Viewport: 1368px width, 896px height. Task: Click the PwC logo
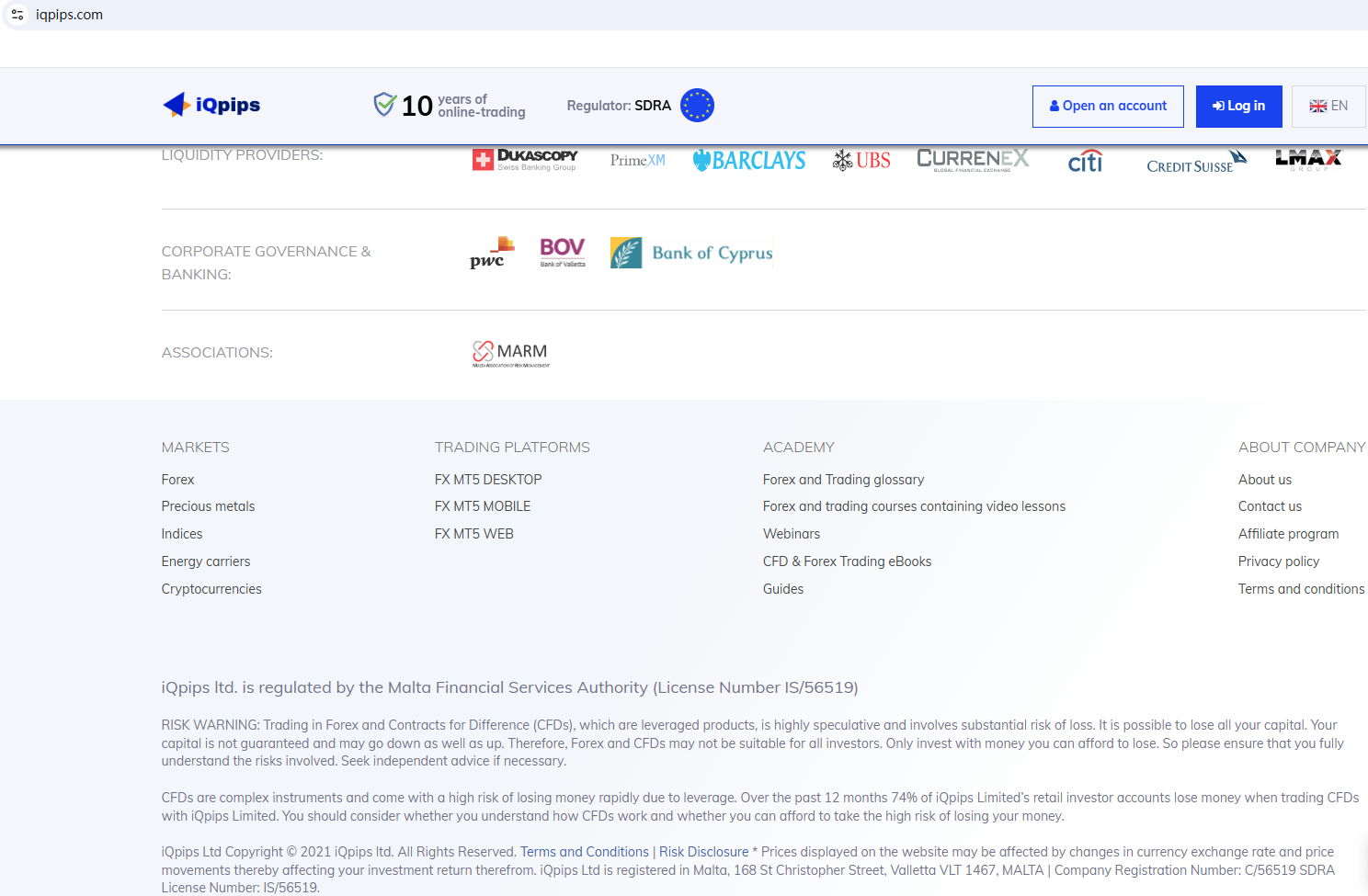(492, 253)
